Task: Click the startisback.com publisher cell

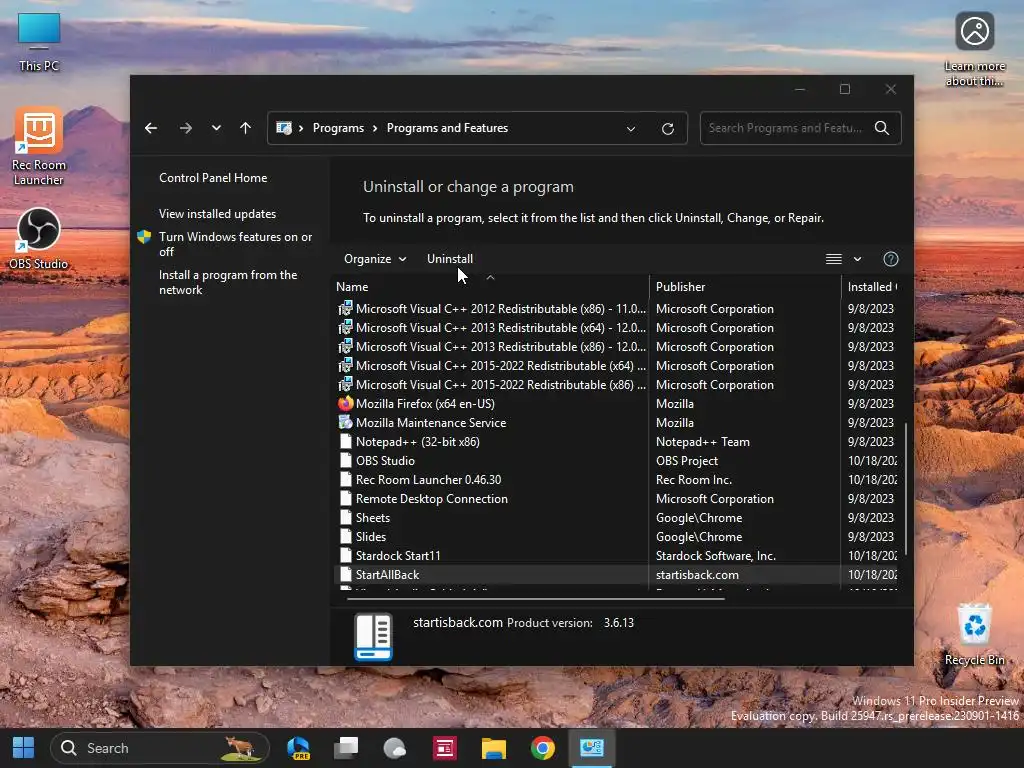Action: 697,575
